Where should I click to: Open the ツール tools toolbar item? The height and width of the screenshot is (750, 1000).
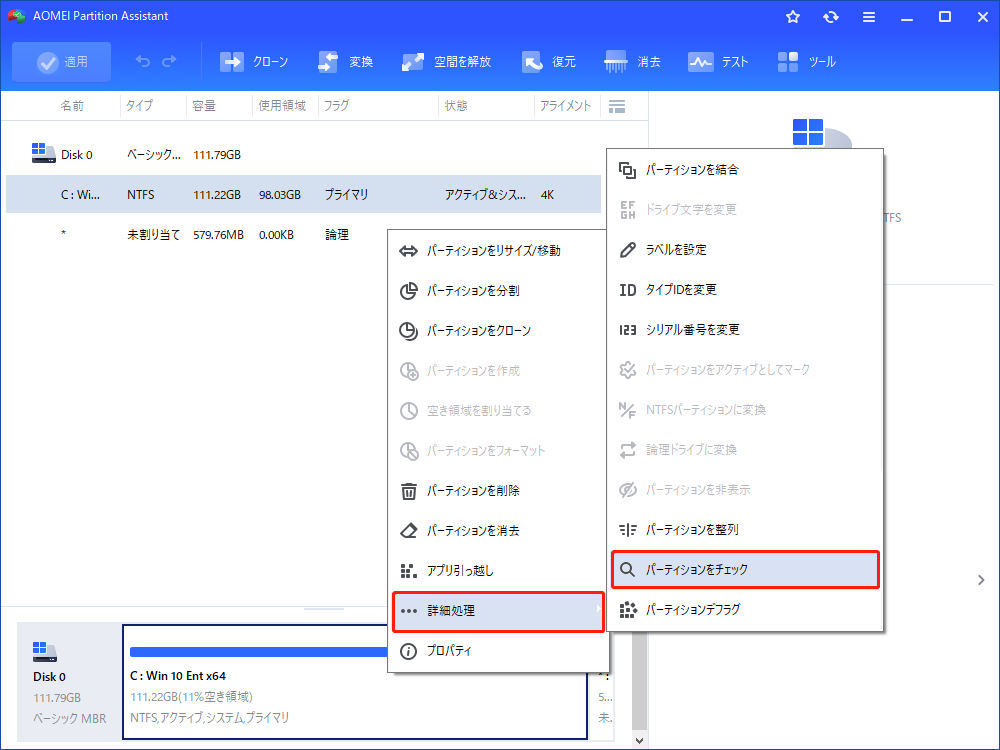807,62
